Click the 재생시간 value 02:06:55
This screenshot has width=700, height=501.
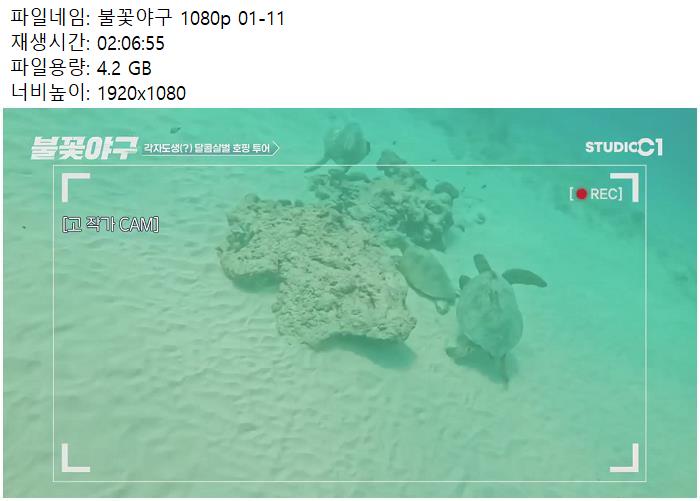pyautogui.click(x=131, y=43)
